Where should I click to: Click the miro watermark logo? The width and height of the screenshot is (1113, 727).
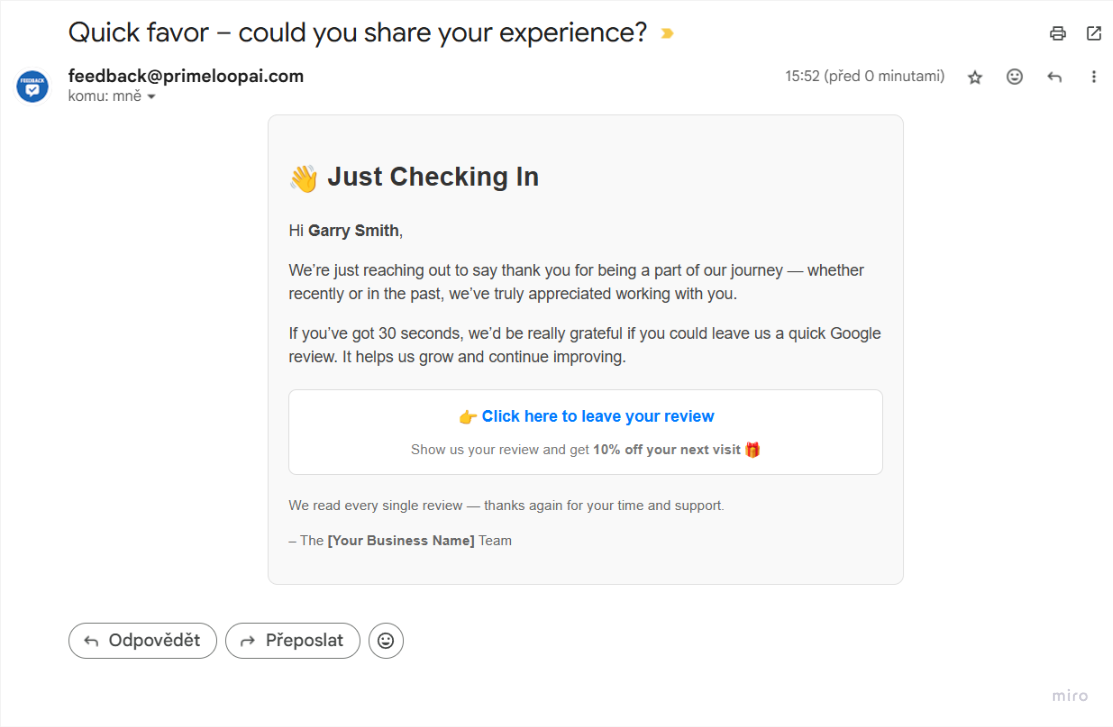[x=1069, y=695]
